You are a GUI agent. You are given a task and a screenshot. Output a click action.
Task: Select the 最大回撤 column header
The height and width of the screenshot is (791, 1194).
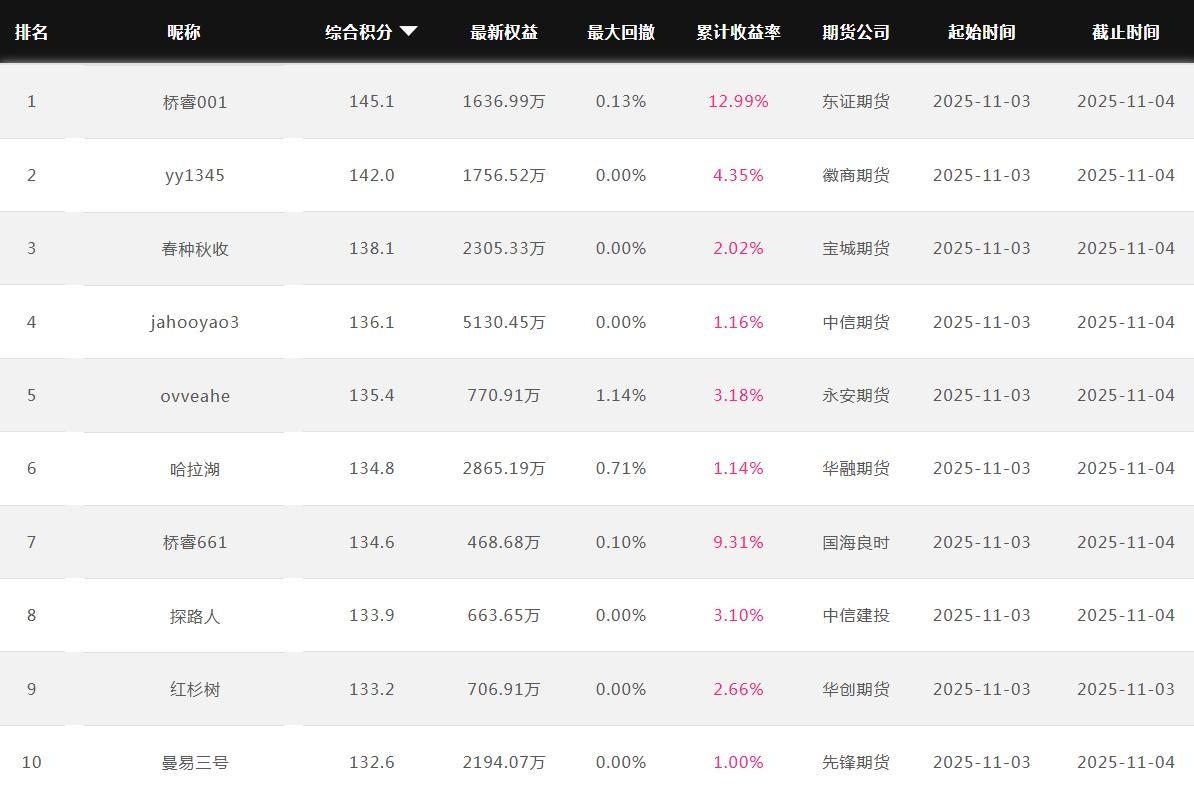coord(621,32)
